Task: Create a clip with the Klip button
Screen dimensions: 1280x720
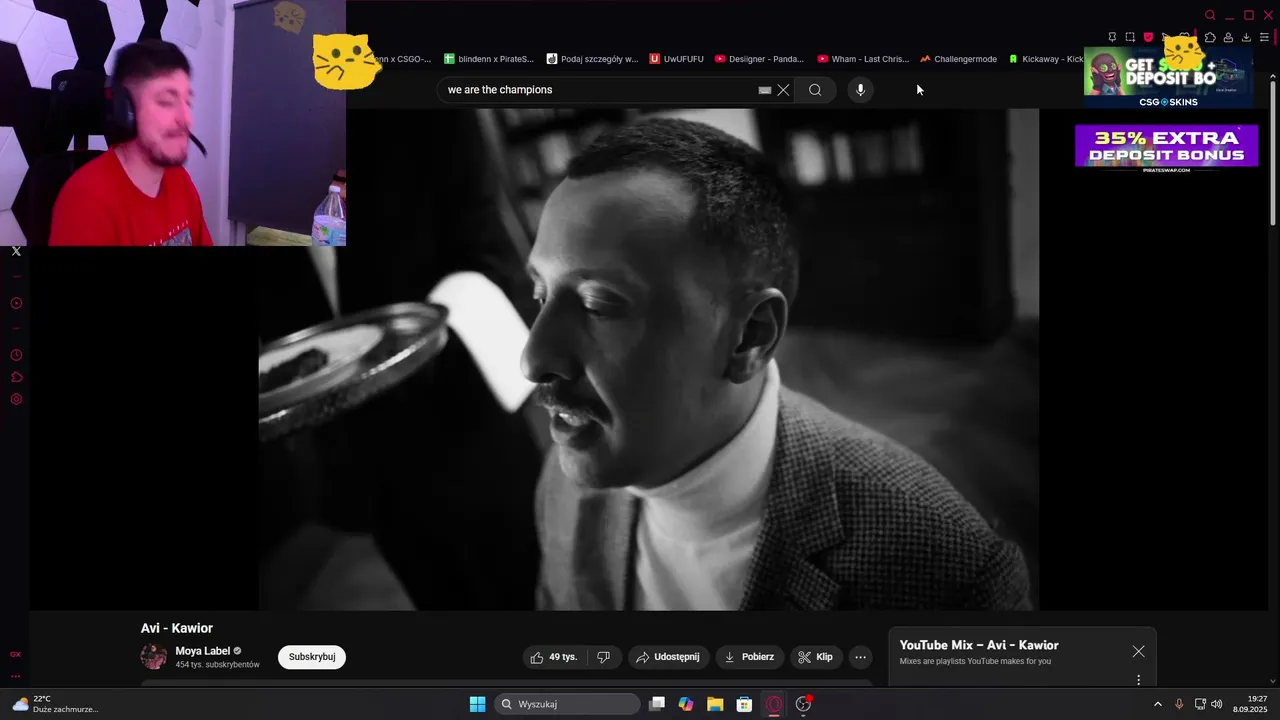Action: [815, 657]
